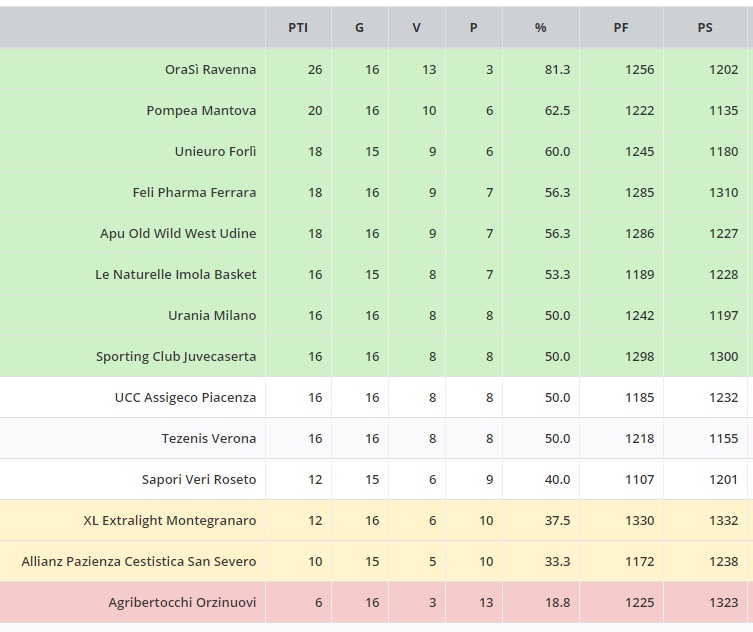This screenshot has height=632, width=753.
Task: Sort by PF column header
Action: (x=621, y=28)
